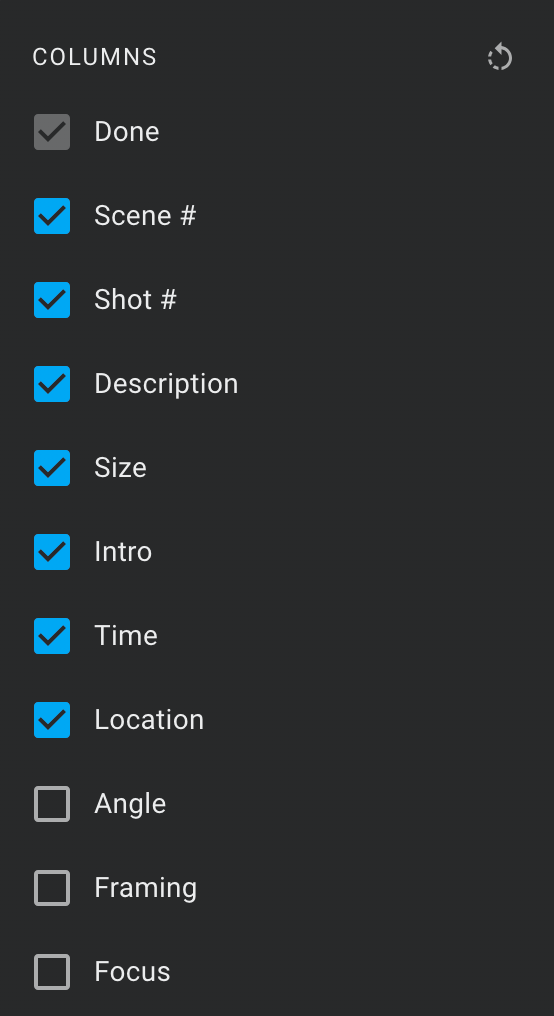Image resolution: width=554 pixels, height=1016 pixels.
Task: Toggle the greyed-out Done checkbox
Action: [52, 132]
